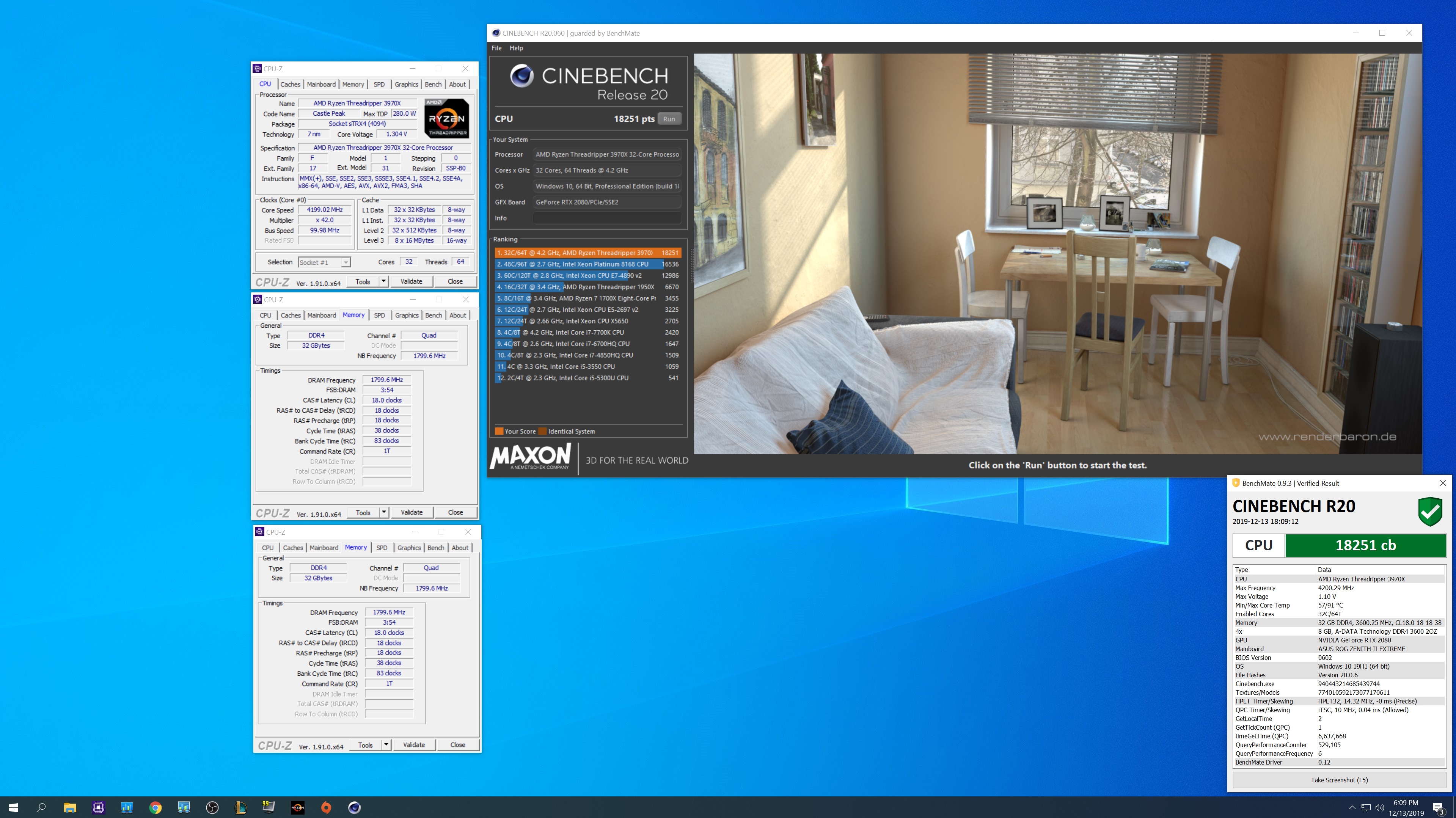
Task: Click the orange Origin taskbar icon
Action: pyautogui.click(x=326, y=807)
